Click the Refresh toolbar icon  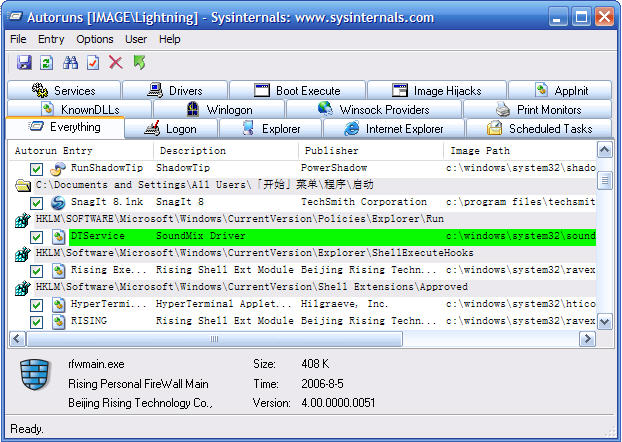click(46, 63)
